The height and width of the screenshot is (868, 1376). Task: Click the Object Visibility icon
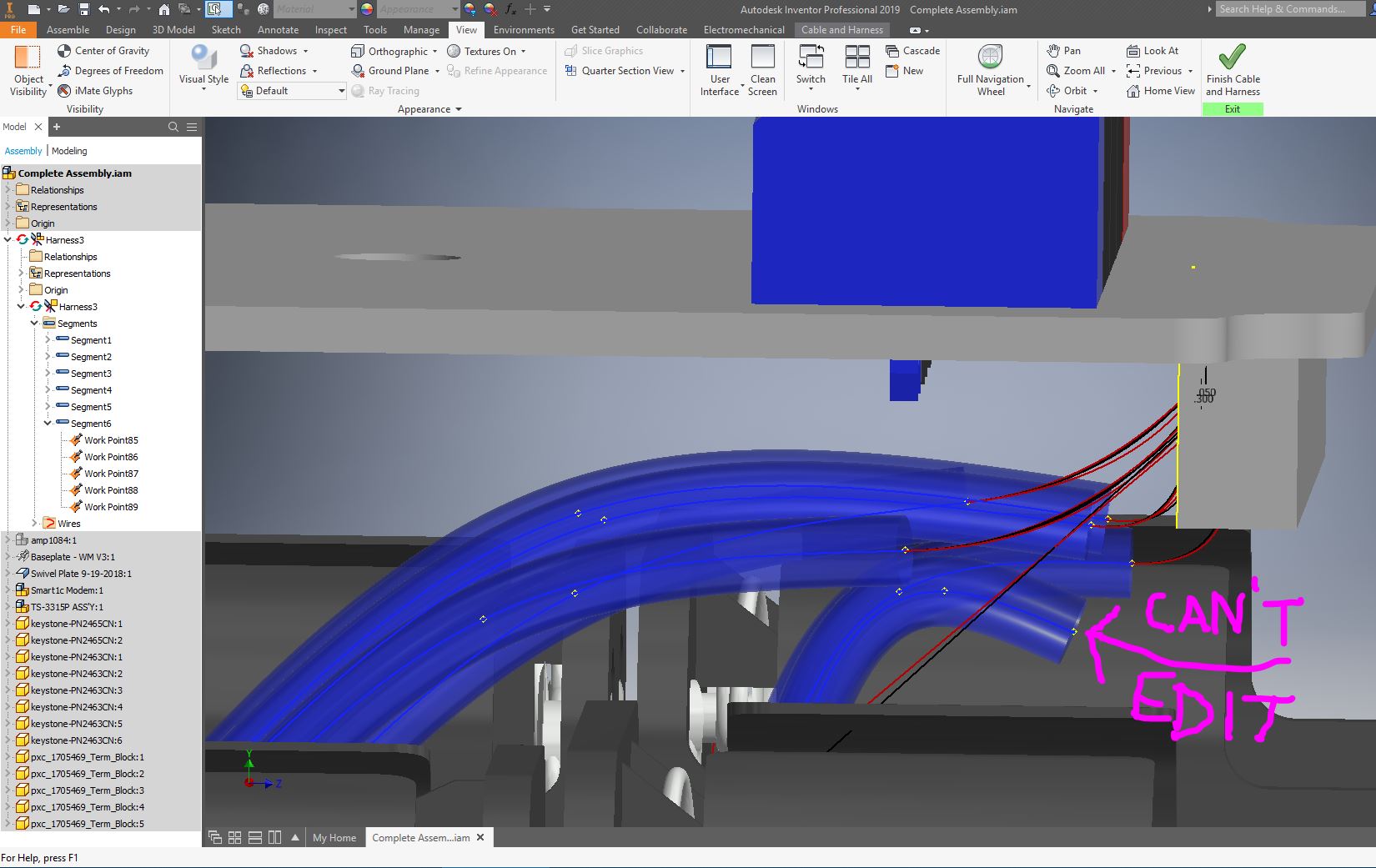point(28,58)
